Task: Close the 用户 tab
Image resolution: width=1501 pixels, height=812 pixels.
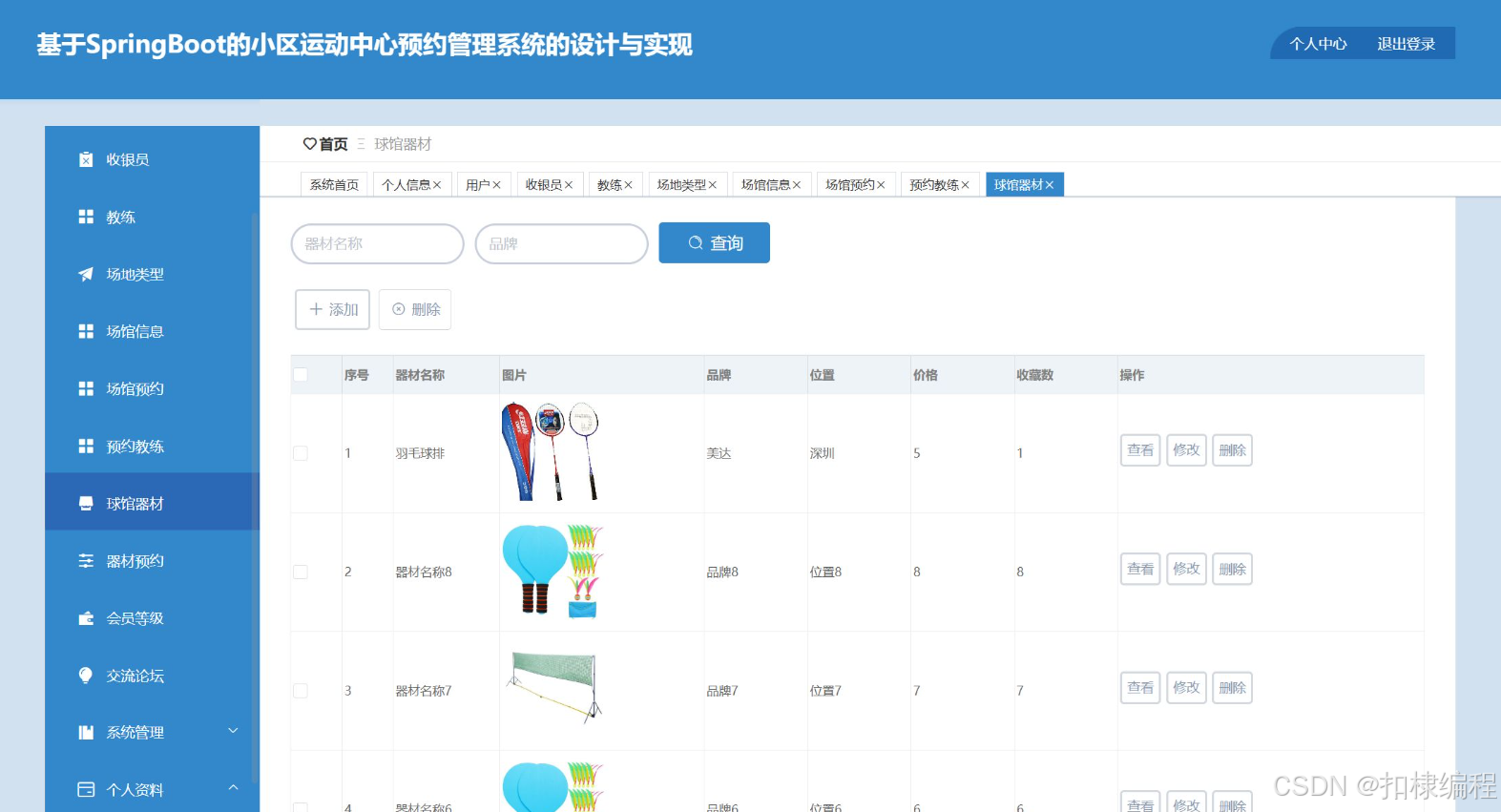Action: [496, 185]
